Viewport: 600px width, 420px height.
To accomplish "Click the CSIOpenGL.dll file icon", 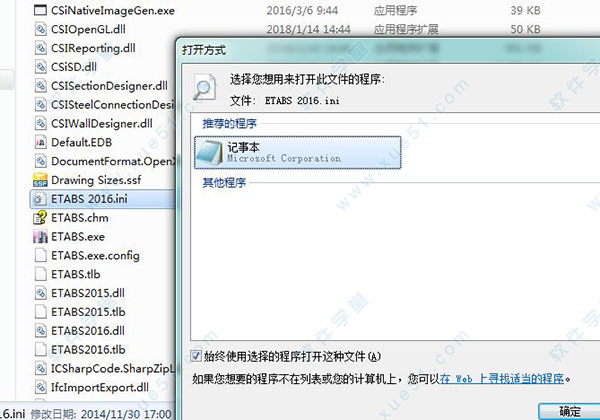I will (40, 29).
